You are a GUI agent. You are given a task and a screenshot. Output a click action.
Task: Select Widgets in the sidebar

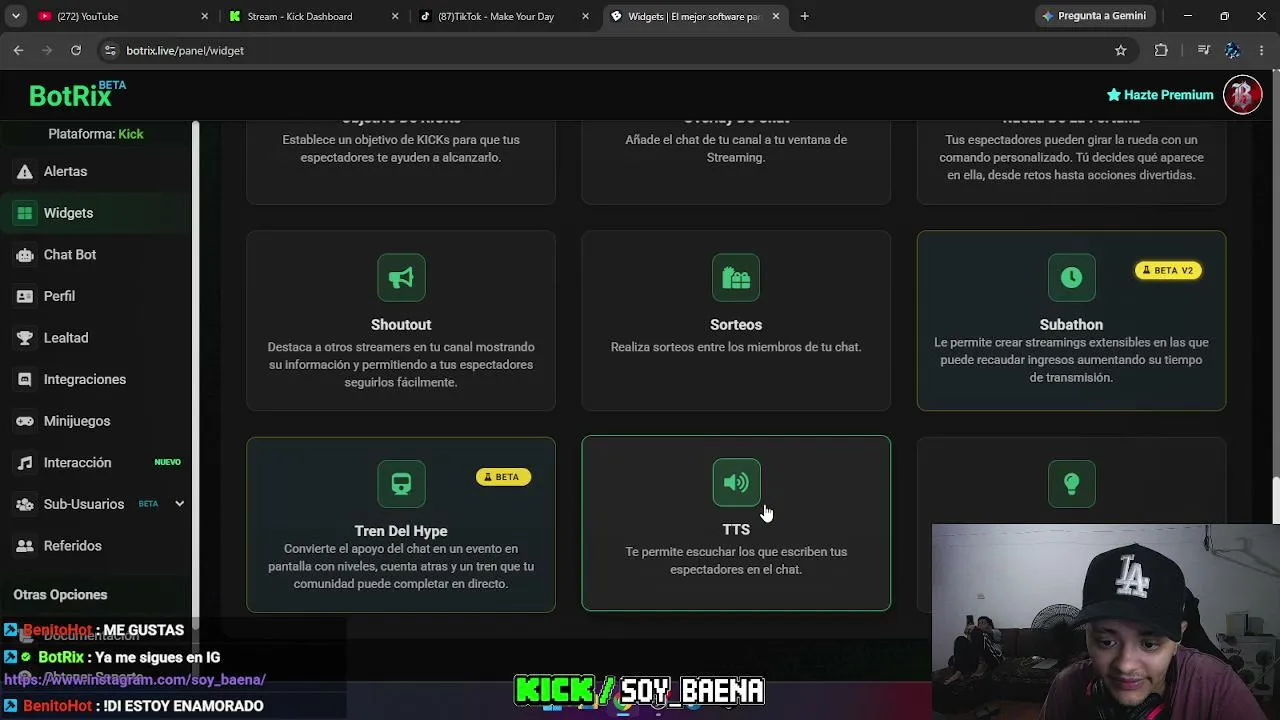[x=96, y=213]
